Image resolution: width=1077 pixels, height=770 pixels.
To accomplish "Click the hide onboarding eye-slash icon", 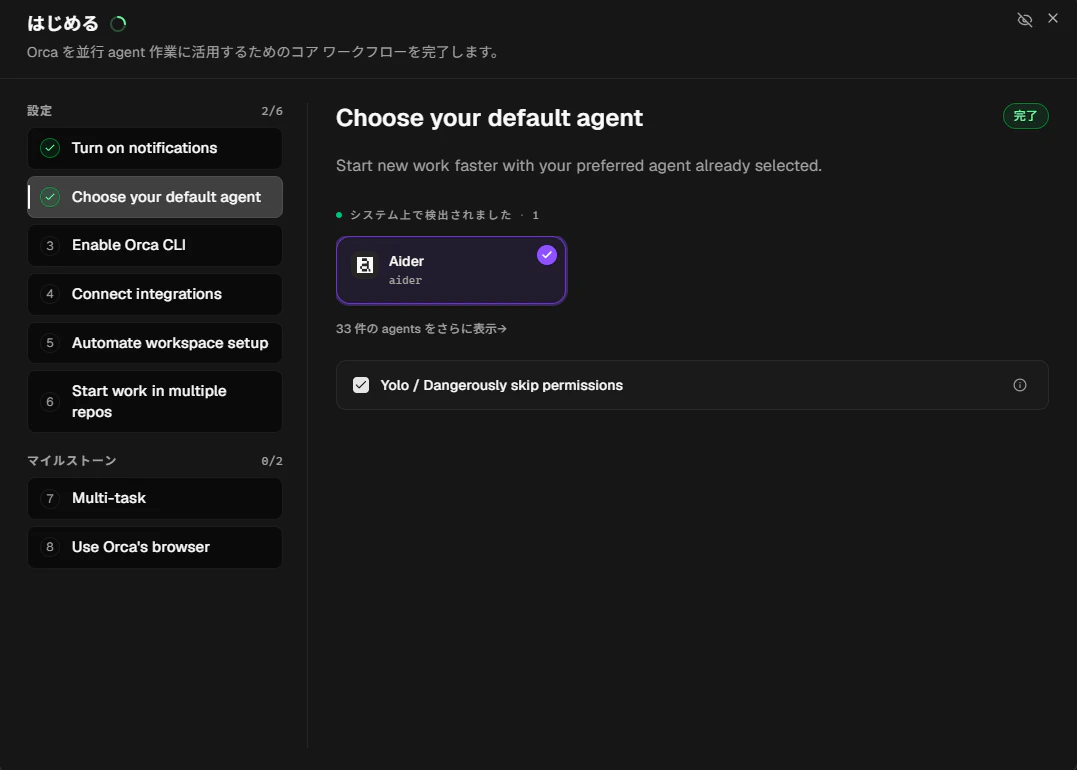I will (x=1024, y=20).
